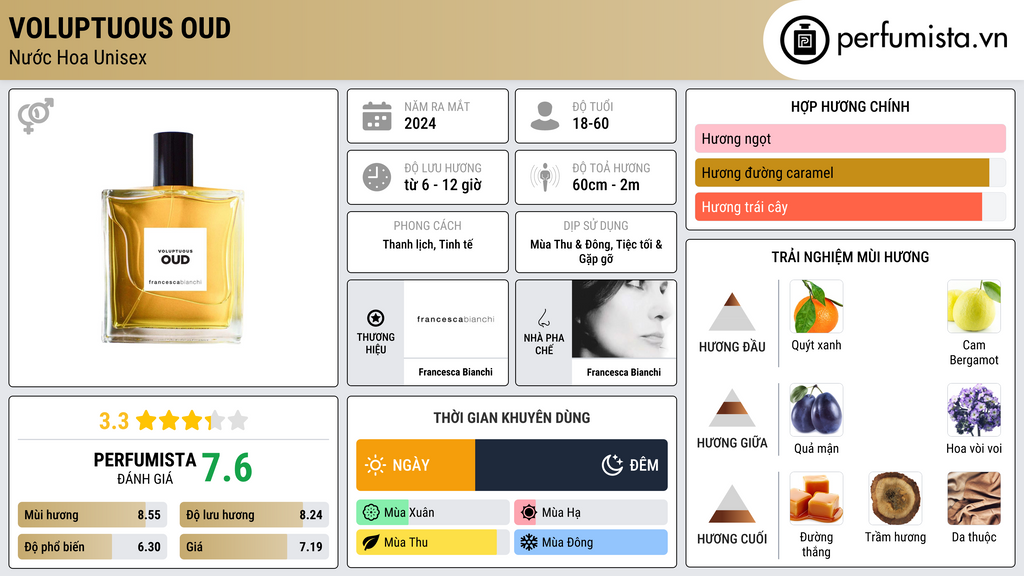Click the HƯƠNG GIỮA label
Viewport: 1024px width, 576px height.
point(732,443)
